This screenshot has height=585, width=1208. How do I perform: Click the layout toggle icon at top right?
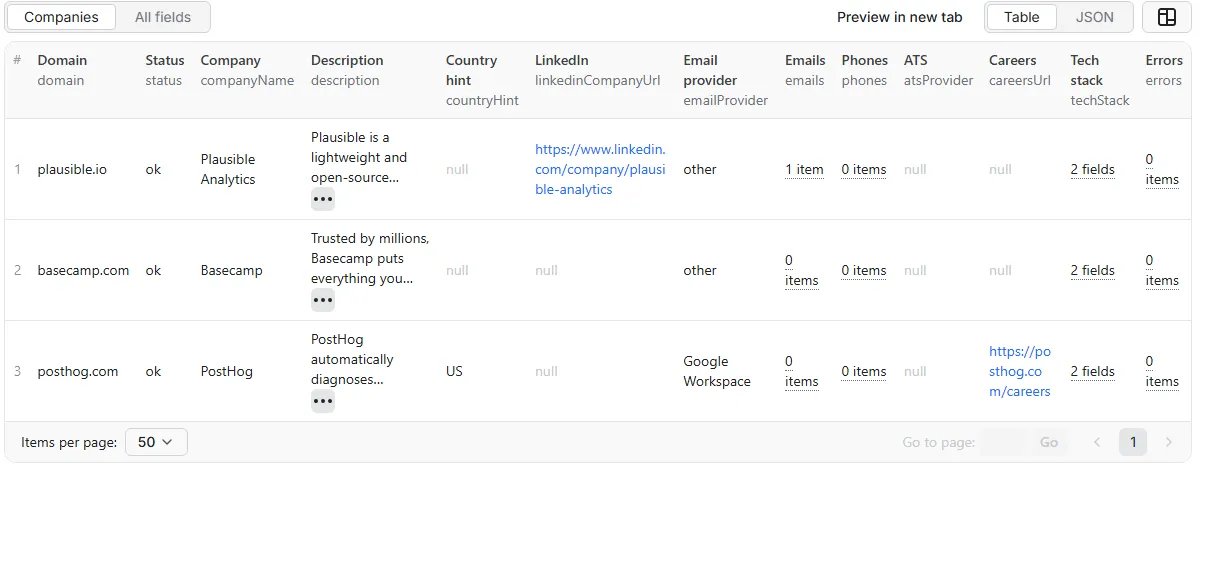(1166, 17)
